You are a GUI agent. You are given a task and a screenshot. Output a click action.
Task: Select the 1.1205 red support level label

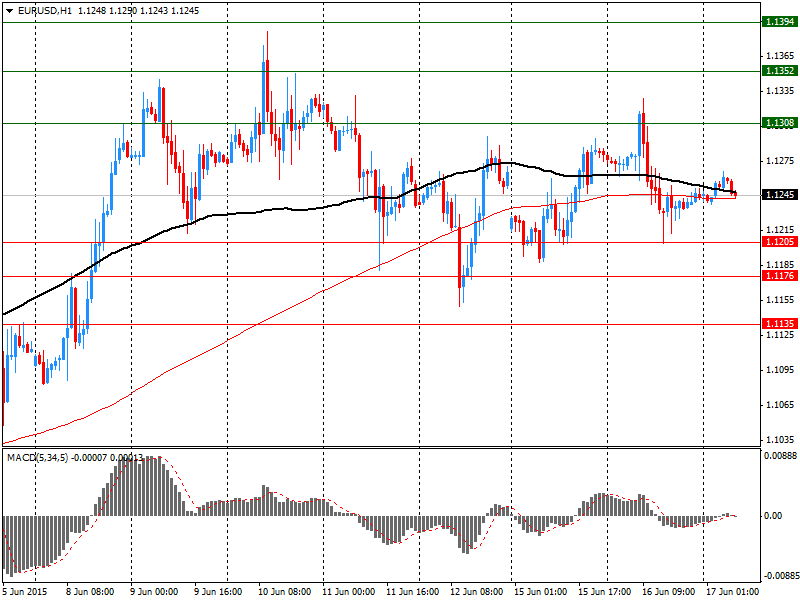pyautogui.click(x=780, y=242)
